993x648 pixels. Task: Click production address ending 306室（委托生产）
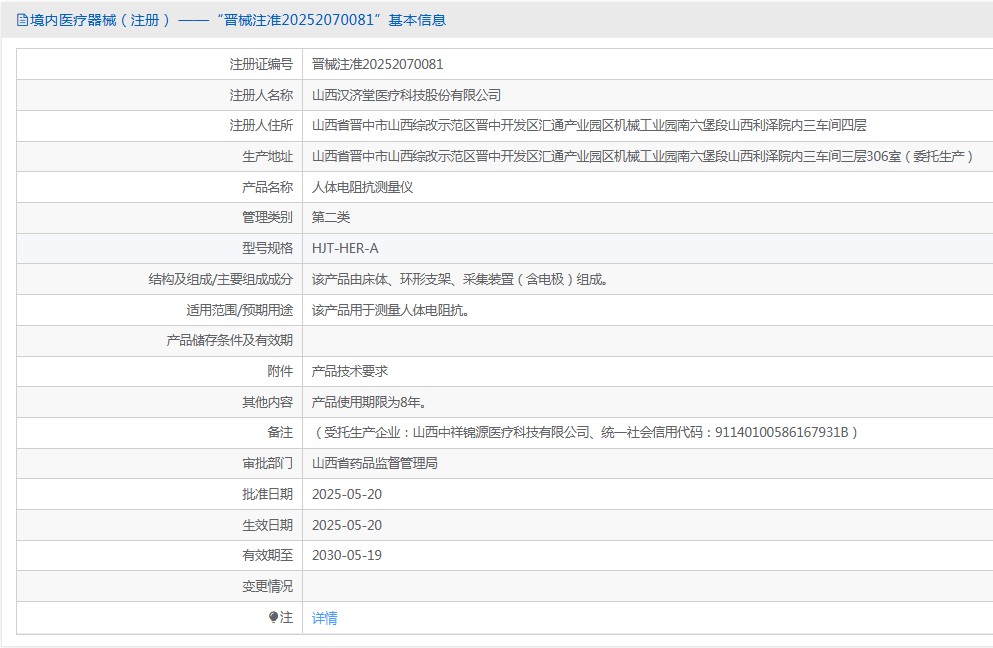point(643,156)
